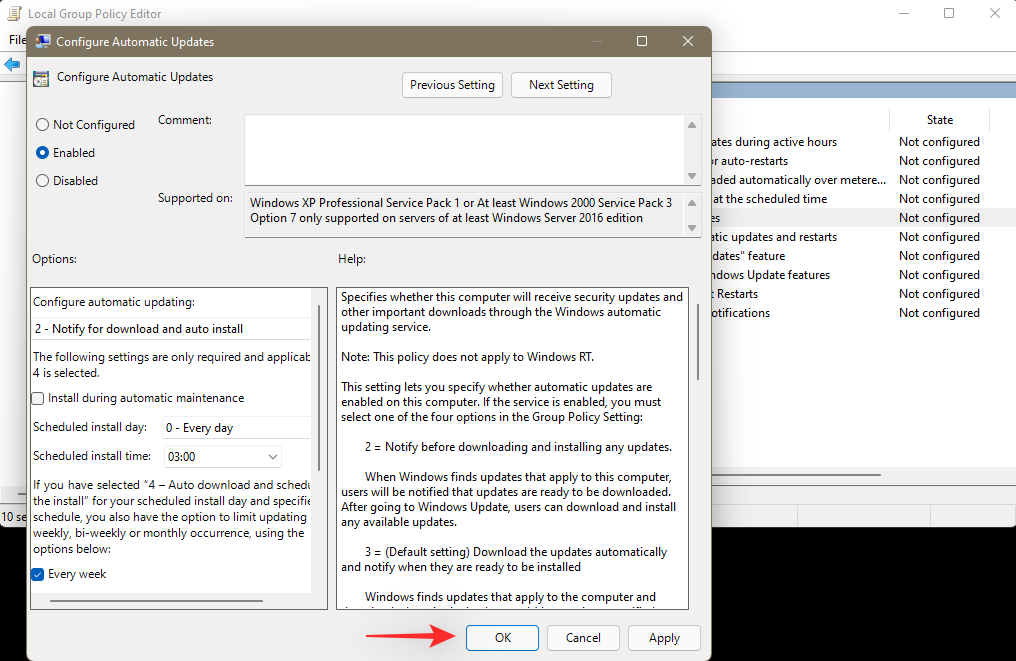This screenshot has height=661, width=1016.
Task: Choose the Disabled radio option
Action: [x=42, y=181]
